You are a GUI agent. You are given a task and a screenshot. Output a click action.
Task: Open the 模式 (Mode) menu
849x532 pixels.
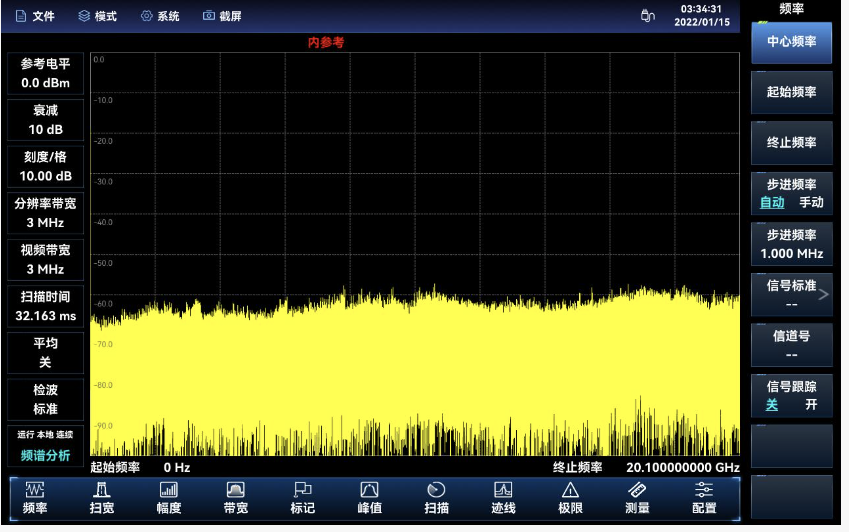(97, 16)
